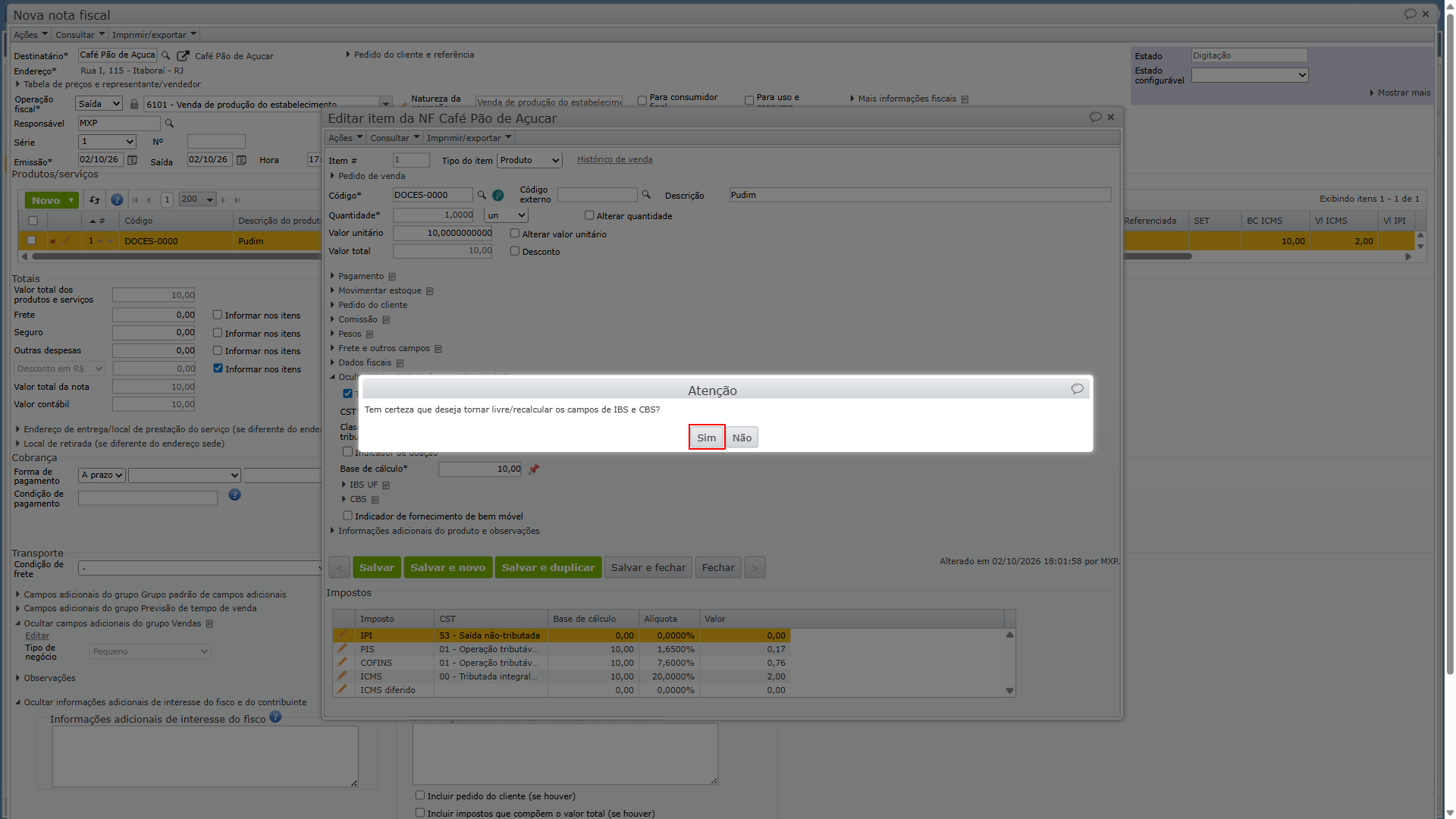The image size is (1456, 819).
Task: Open Estado configurável dropdown
Action: pos(1250,75)
